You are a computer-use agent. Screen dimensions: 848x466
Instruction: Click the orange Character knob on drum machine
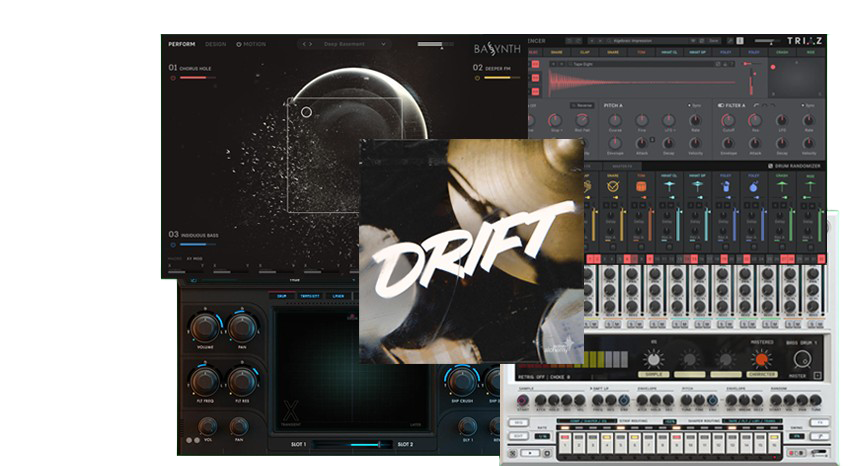pos(761,359)
